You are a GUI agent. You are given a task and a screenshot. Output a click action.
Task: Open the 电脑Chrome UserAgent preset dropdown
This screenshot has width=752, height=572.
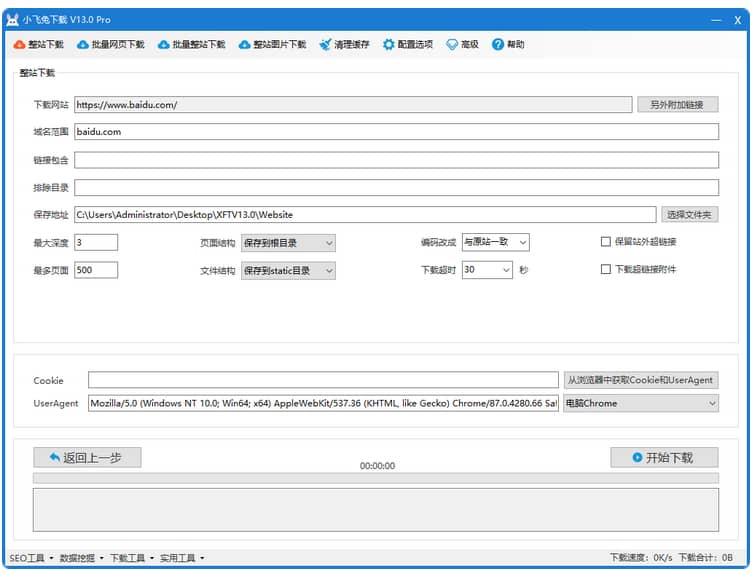pos(641,403)
